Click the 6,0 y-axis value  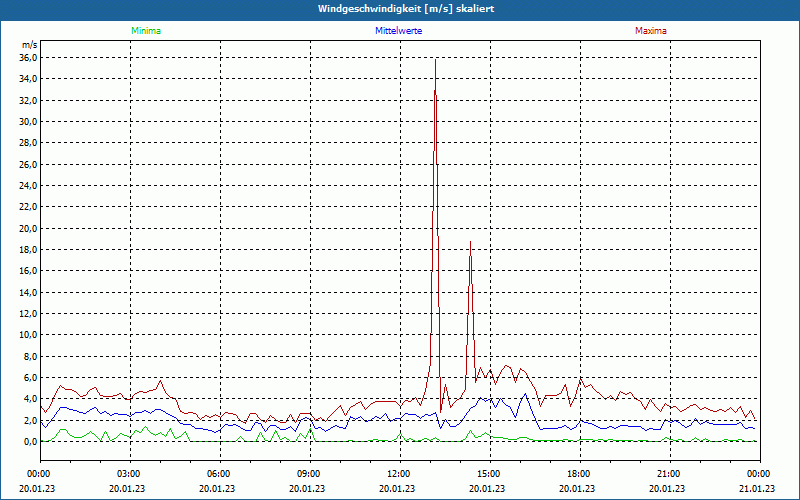coord(30,378)
